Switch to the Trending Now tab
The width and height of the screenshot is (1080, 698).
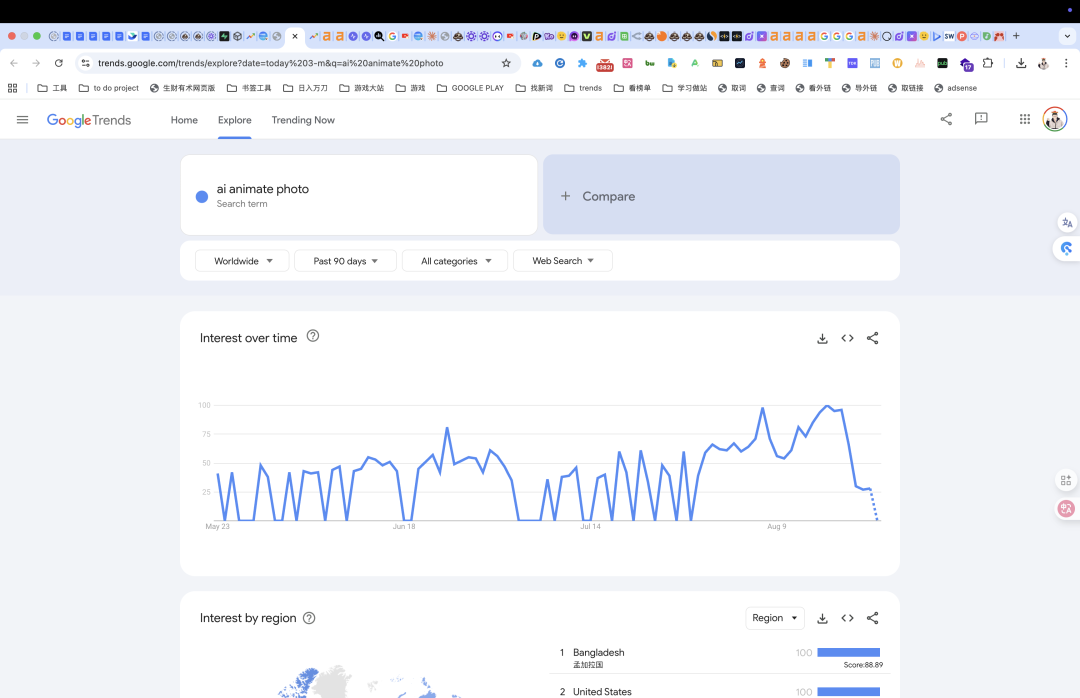pos(303,120)
